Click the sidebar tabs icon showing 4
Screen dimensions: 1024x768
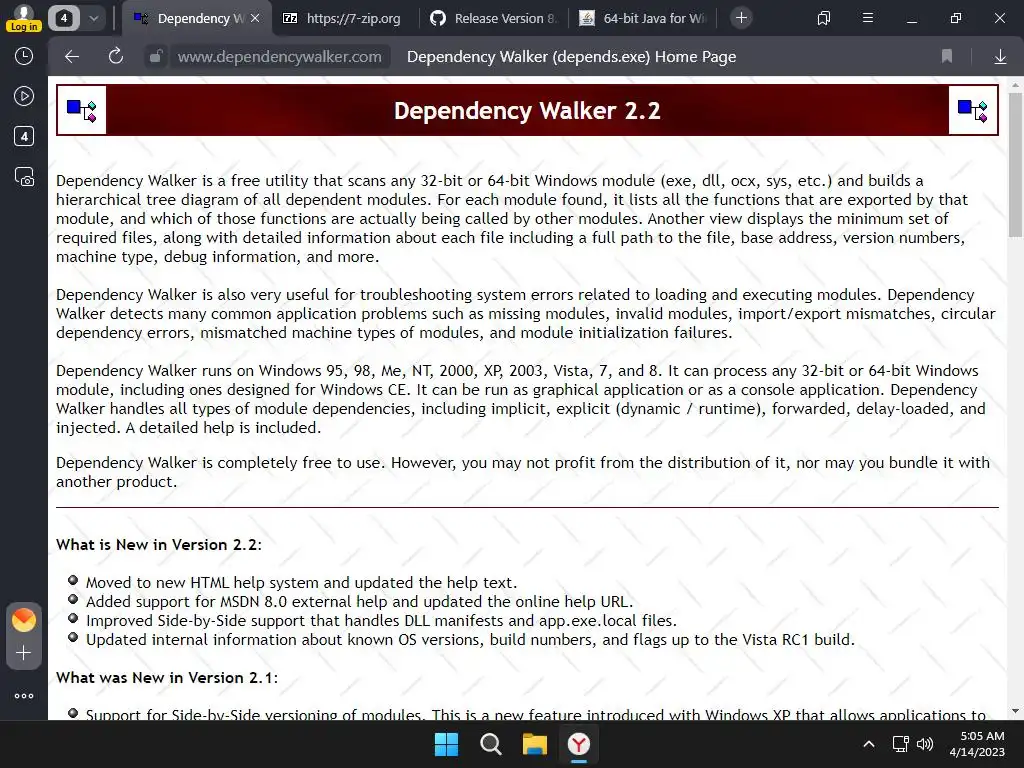(x=24, y=136)
